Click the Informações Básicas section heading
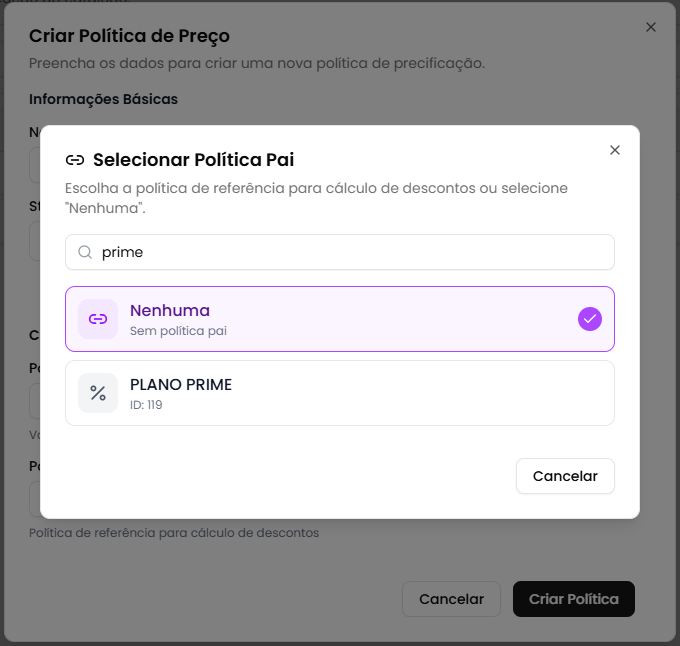This screenshot has width=680, height=646. coord(103,99)
